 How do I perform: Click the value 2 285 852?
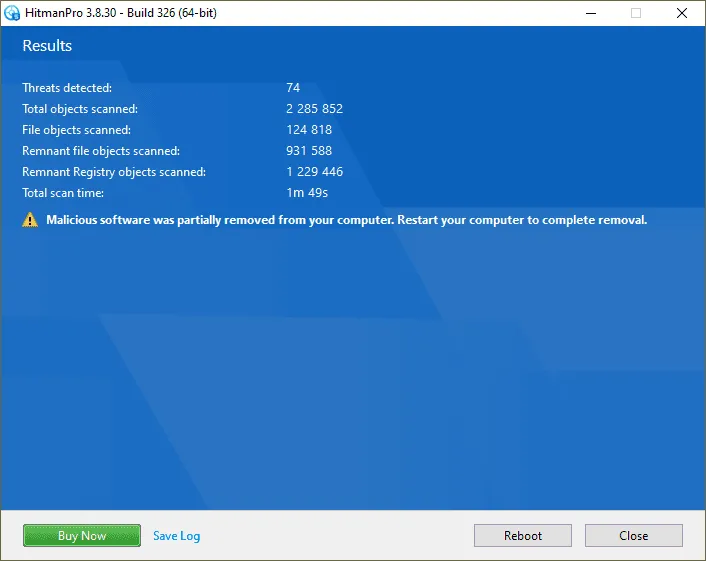click(315, 109)
